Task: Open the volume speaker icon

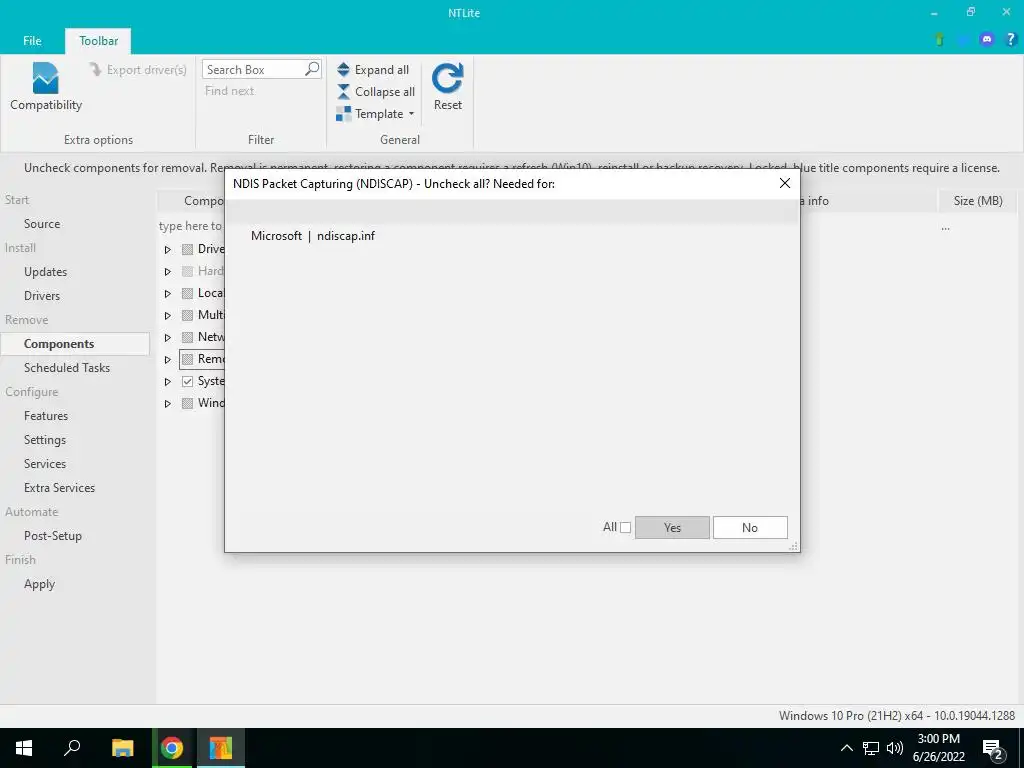Action: pyautogui.click(x=895, y=748)
